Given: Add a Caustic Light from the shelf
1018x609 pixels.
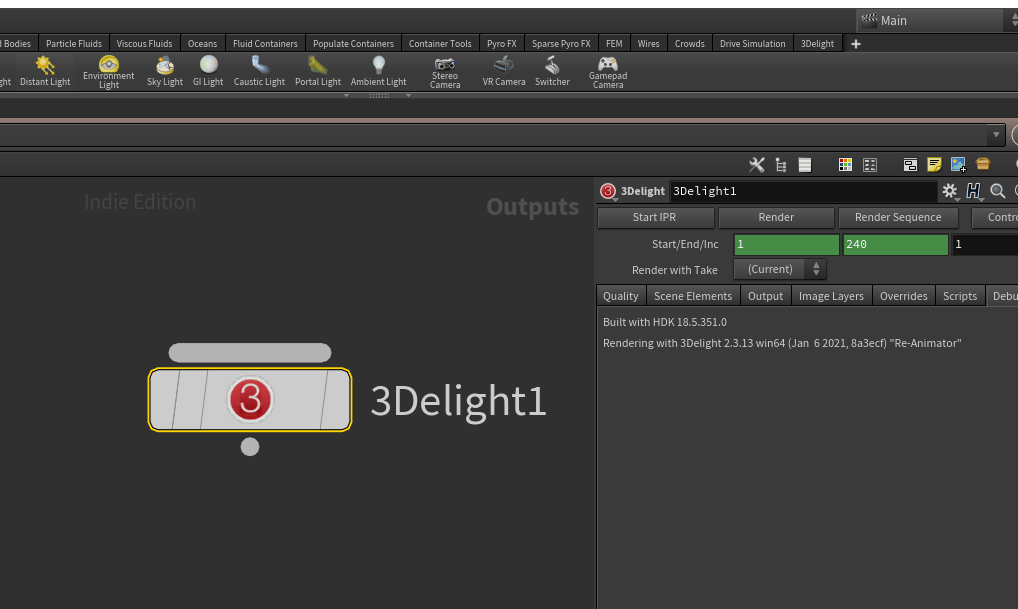Looking at the screenshot, I should point(259,71).
